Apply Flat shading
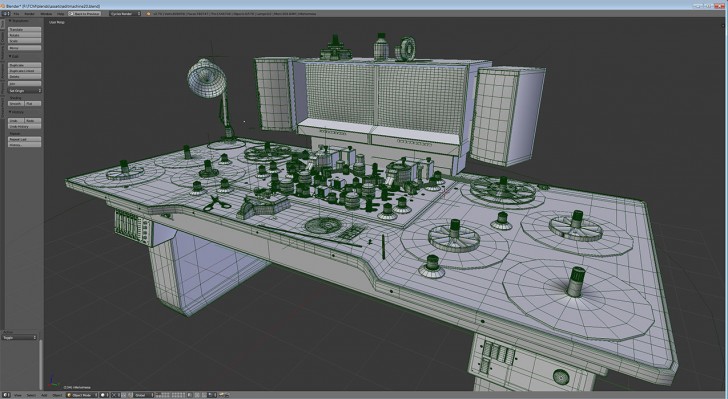 coord(33,104)
